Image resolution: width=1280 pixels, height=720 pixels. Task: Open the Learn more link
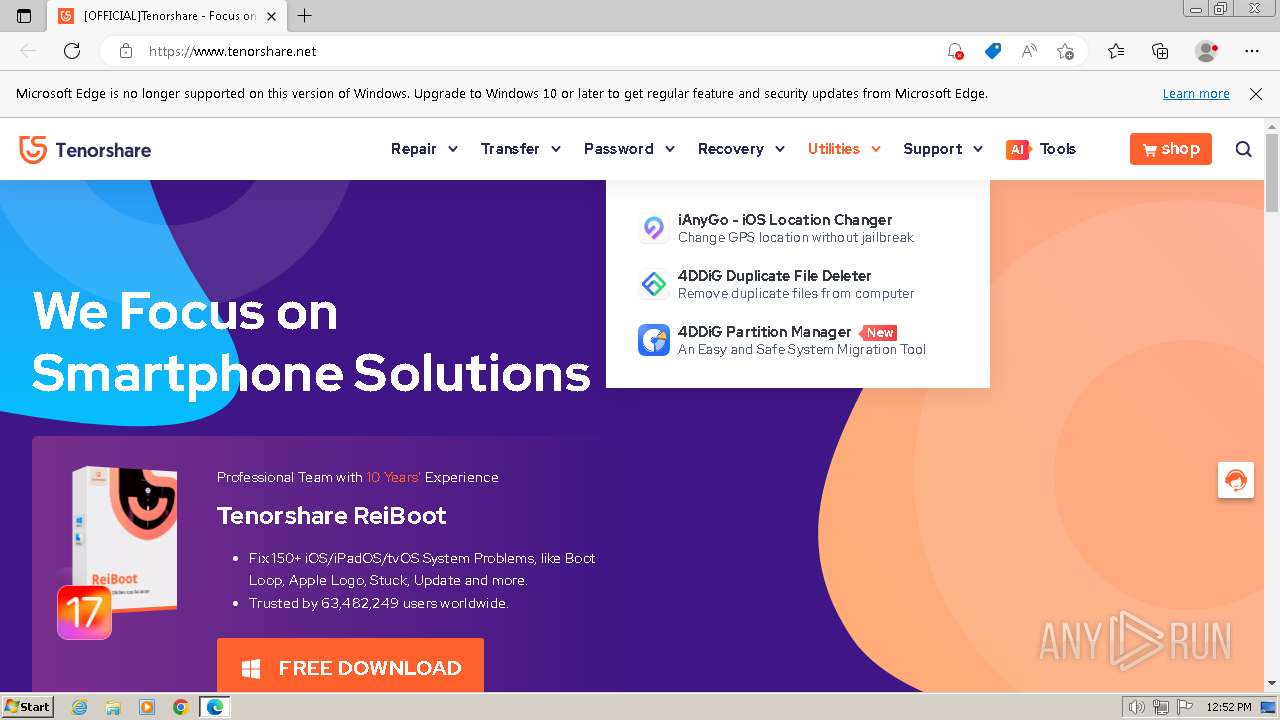(x=1196, y=93)
